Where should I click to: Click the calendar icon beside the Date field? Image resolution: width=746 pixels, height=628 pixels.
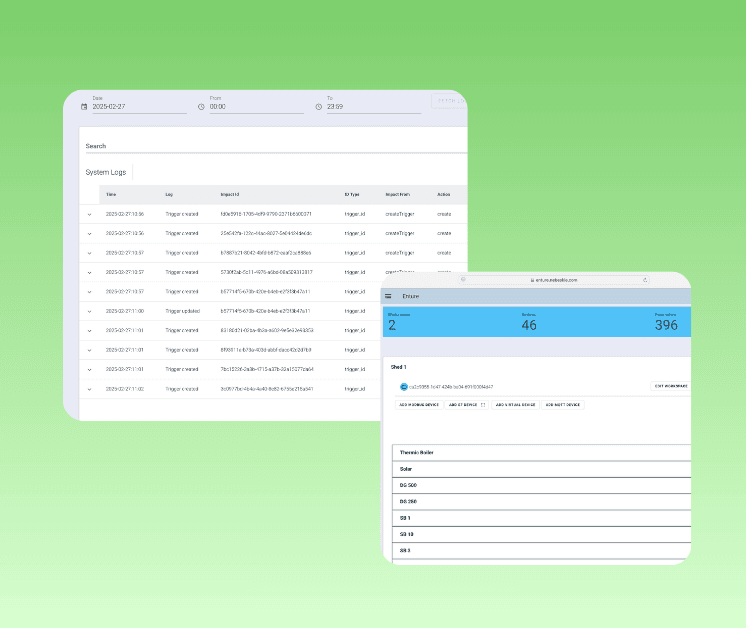[x=84, y=106]
